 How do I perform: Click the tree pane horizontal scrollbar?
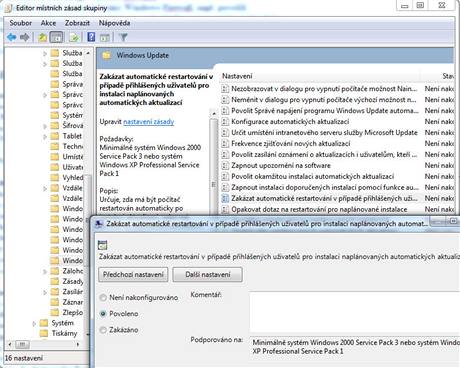44,344
